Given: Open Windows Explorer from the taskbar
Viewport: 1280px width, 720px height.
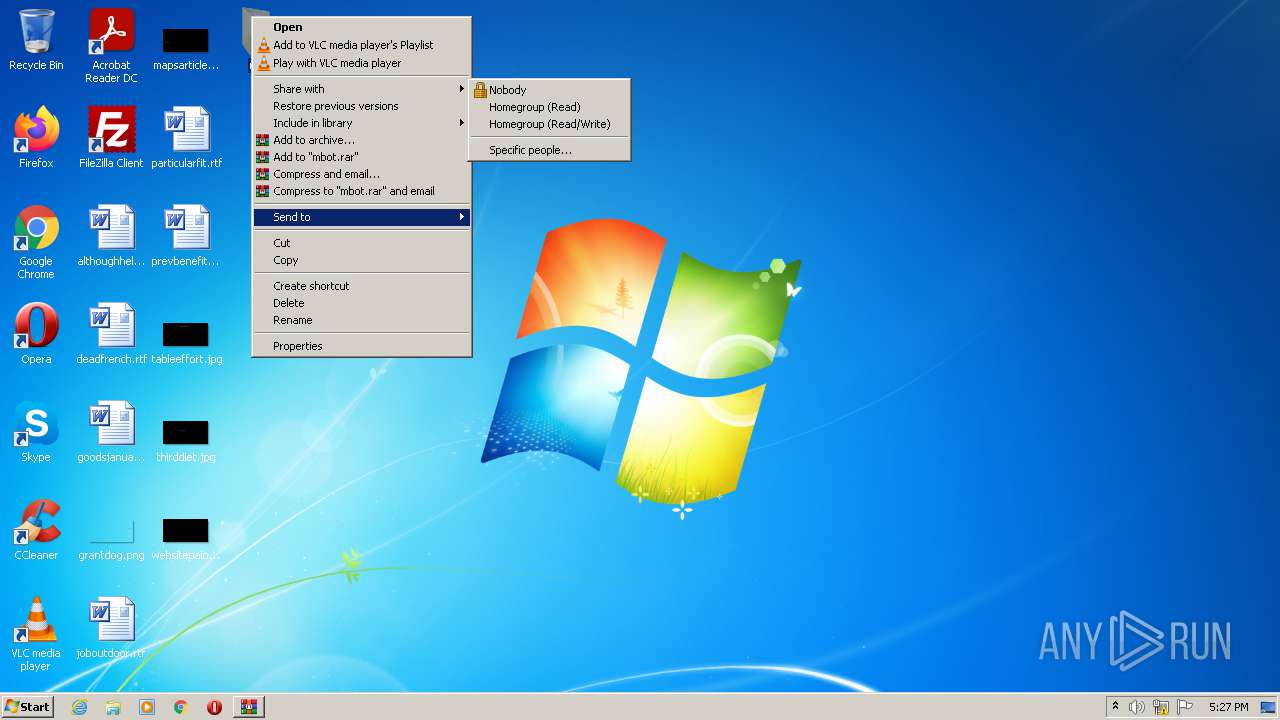Looking at the screenshot, I should click(113, 707).
